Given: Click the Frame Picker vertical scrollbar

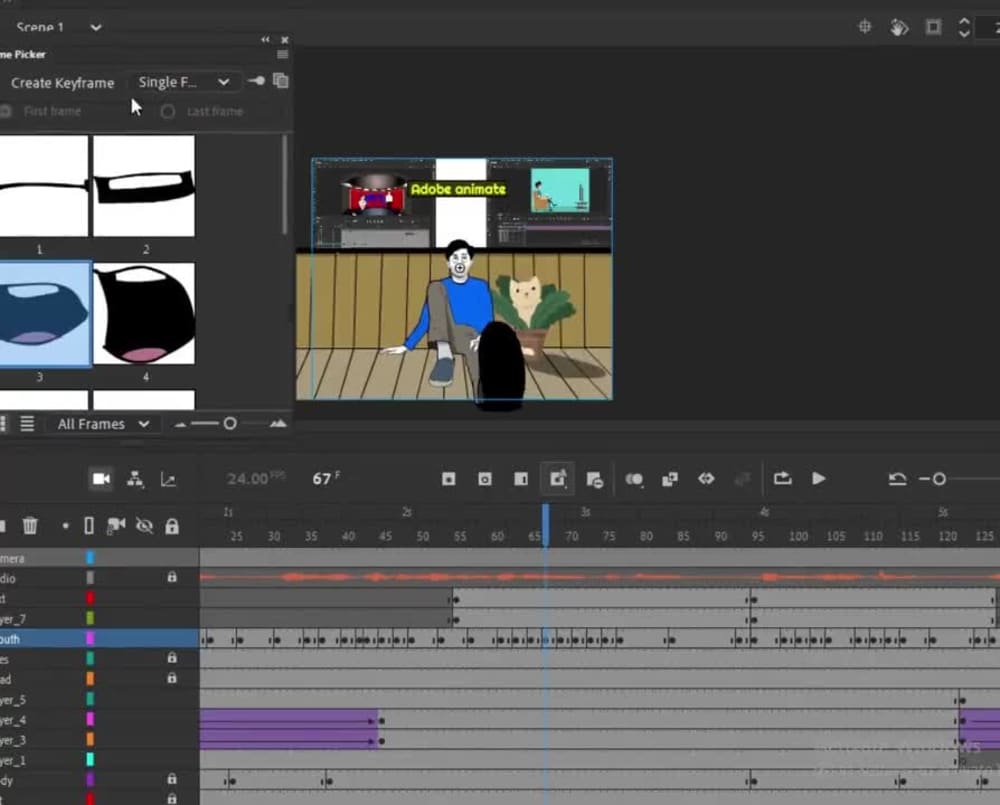Looking at the screenshot, I should click(x=284, y=185).
